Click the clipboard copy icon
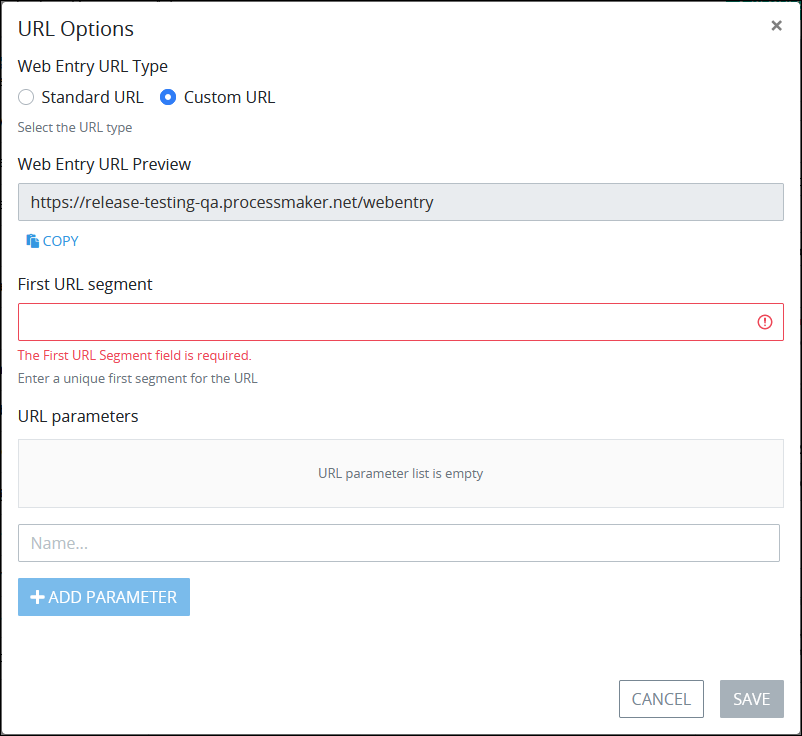802x736 pixels. 33,241
